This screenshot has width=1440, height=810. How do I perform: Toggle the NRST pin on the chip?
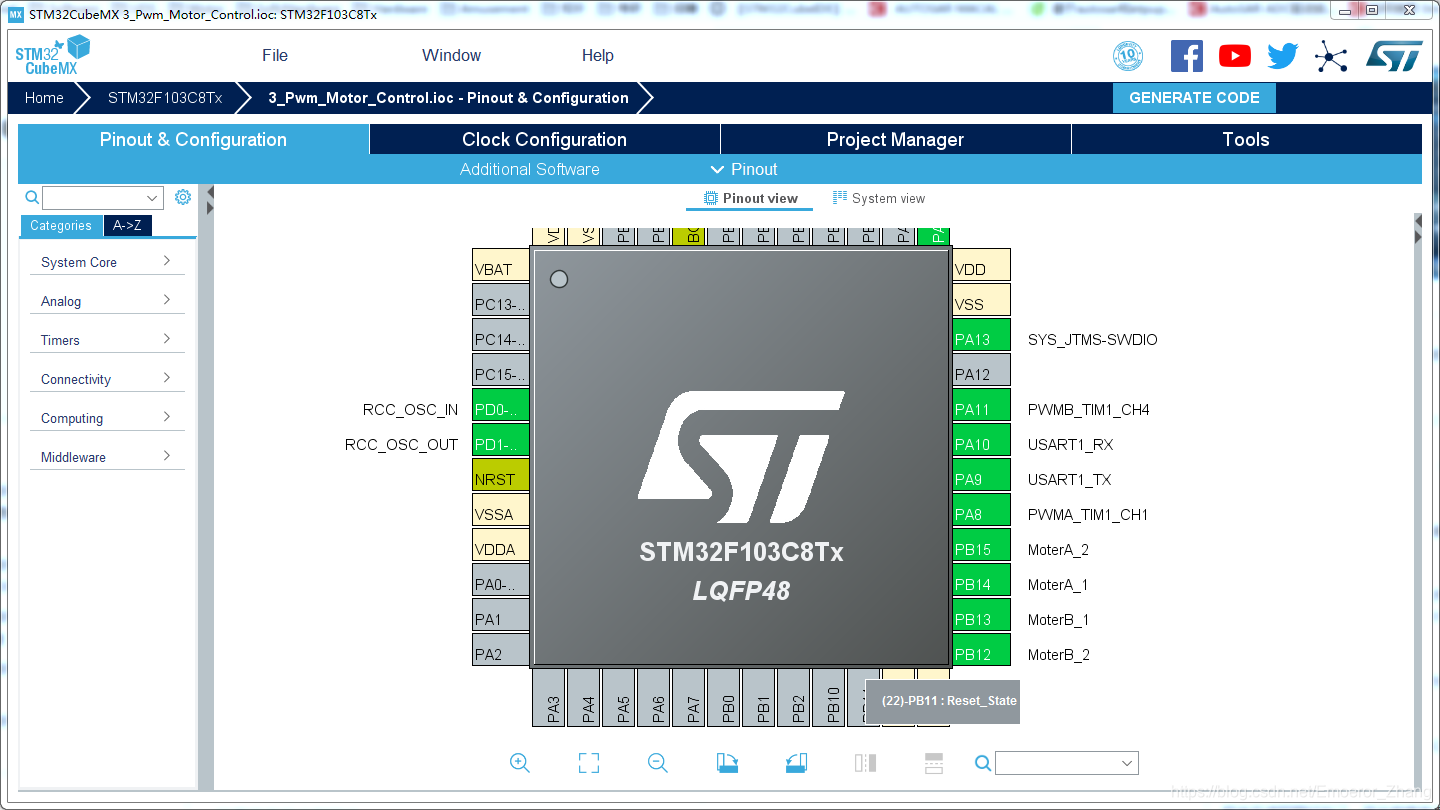pyautogui.click(x=500, y=476)
